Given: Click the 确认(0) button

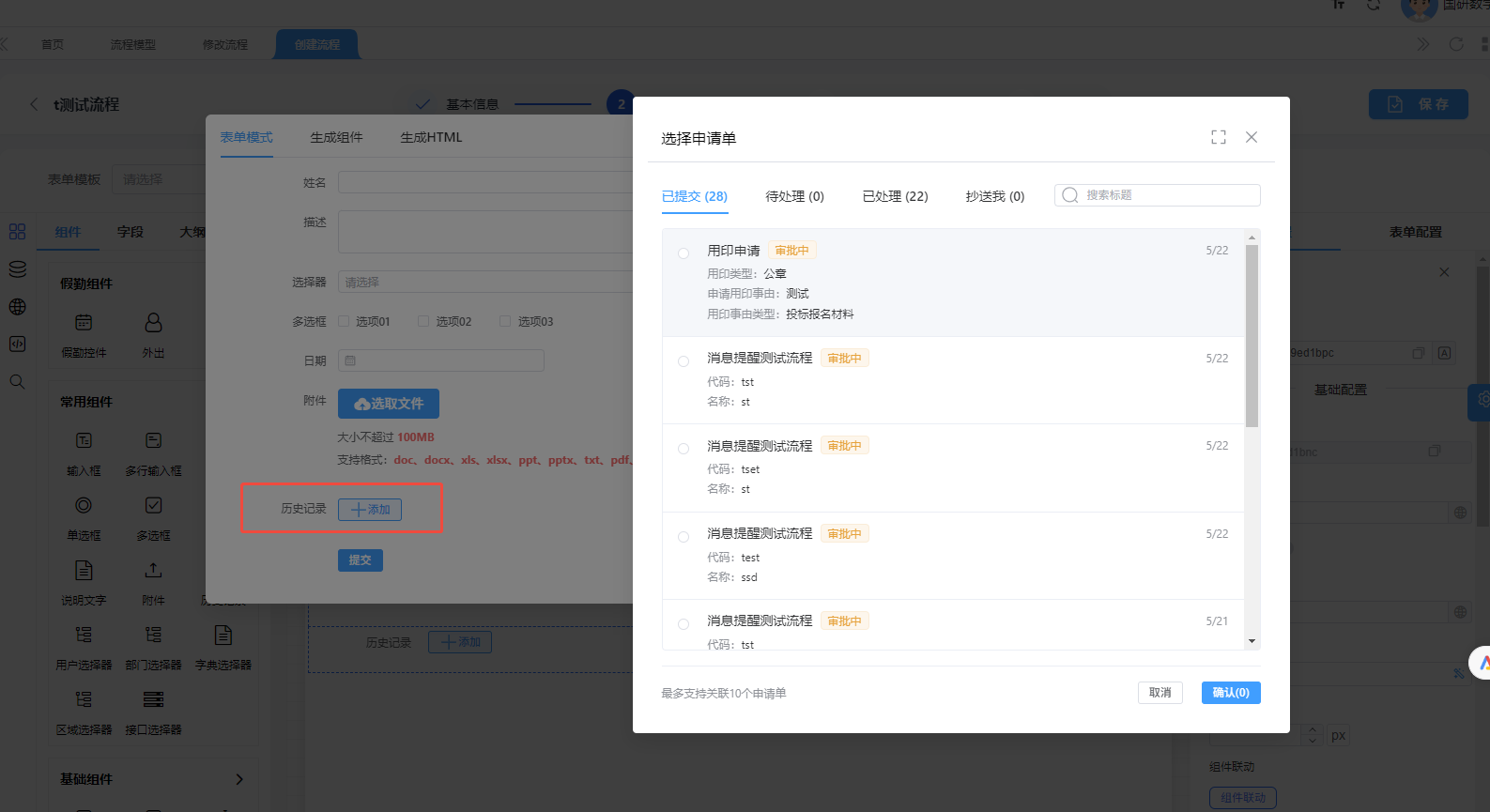Looking at the screenshot, I should pos(1231,693).
